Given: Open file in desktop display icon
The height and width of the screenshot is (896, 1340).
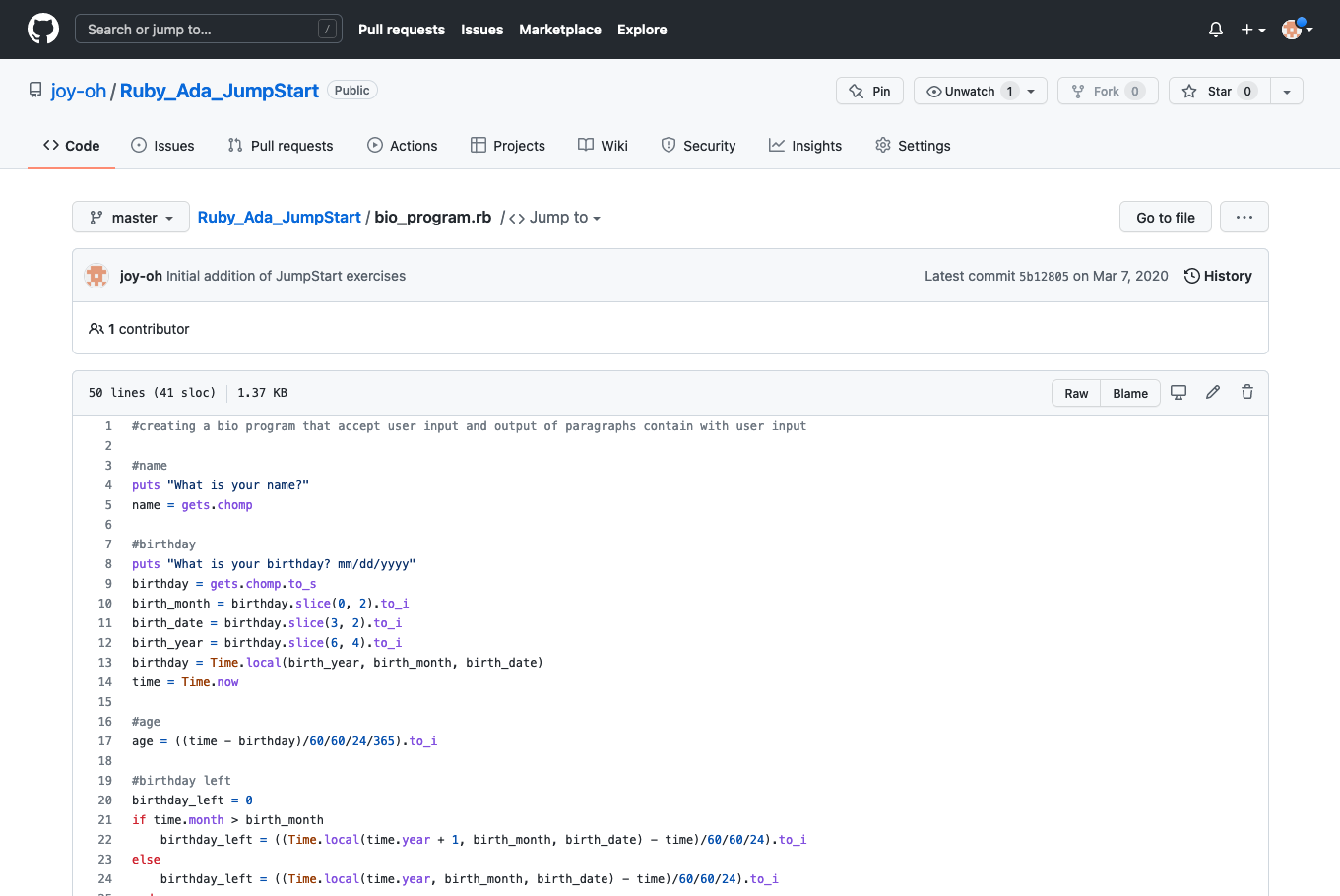Looking at the screenshot, I should point(1179,393).
